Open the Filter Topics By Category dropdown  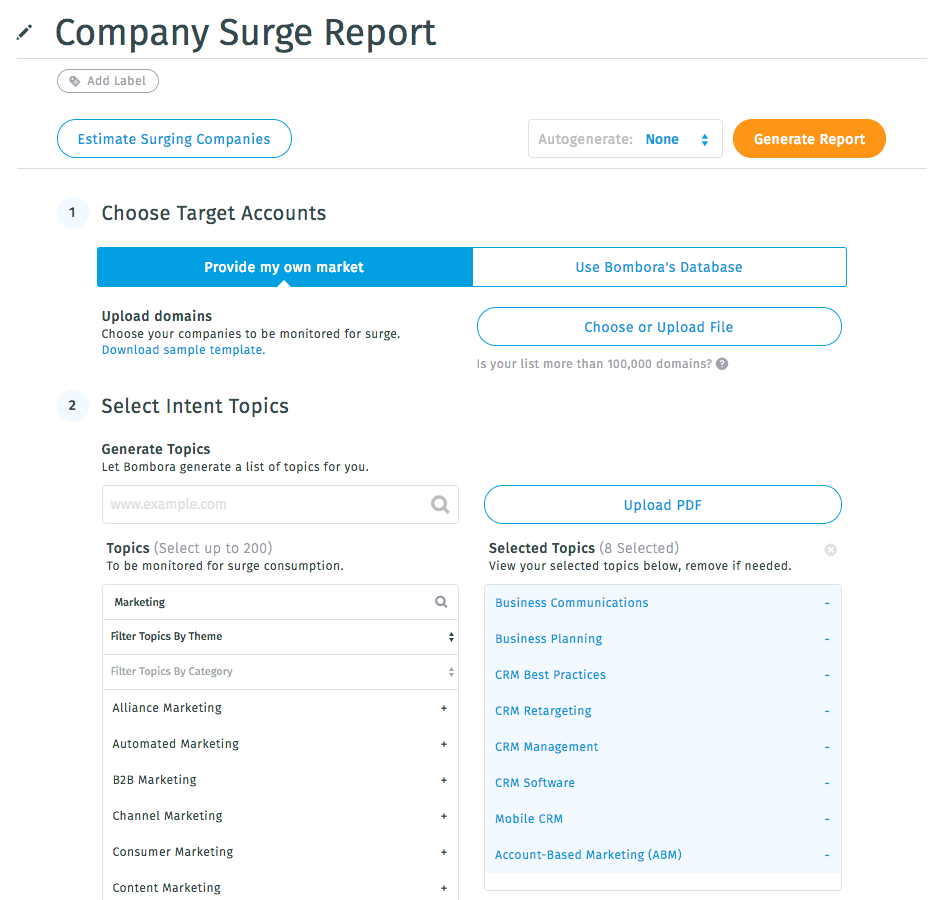pos(280,672)
